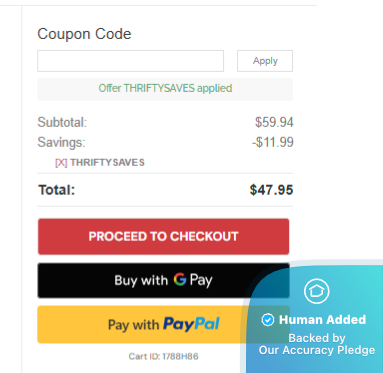Click the bold Total label
The width and height of the screenshot is (383, 373).
click(57, 190)
